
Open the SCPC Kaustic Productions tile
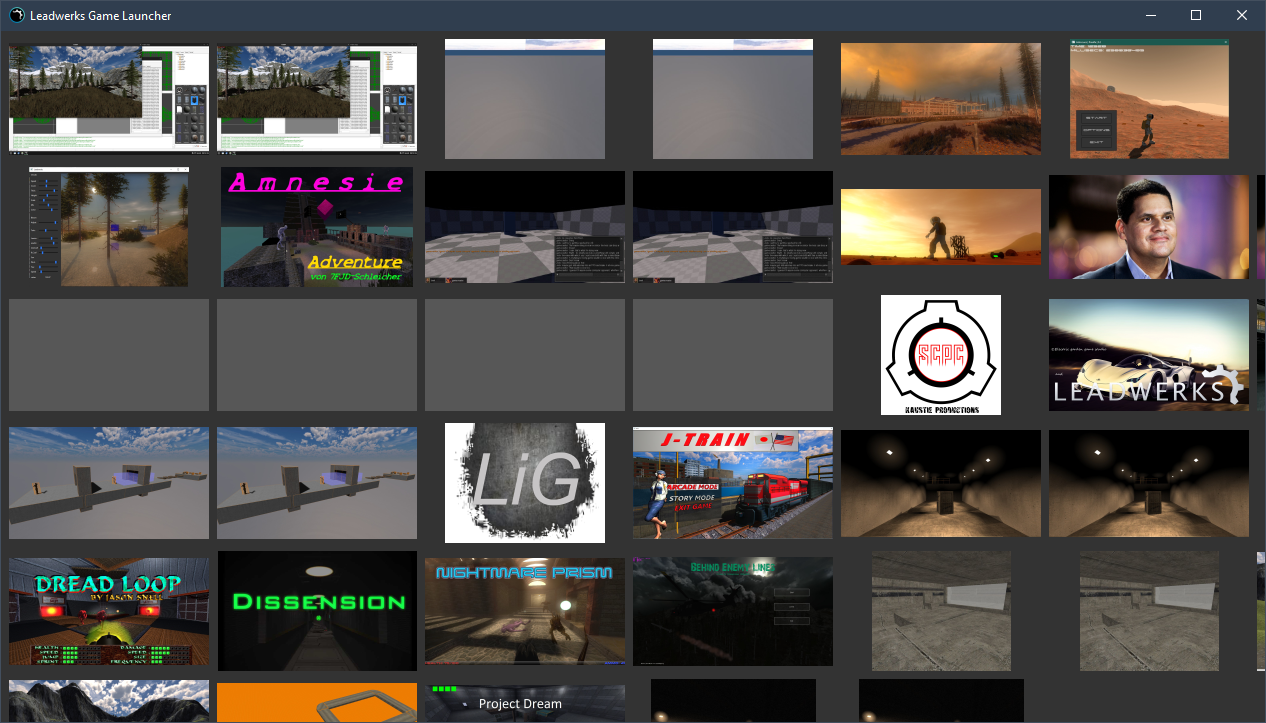(941, 355)
